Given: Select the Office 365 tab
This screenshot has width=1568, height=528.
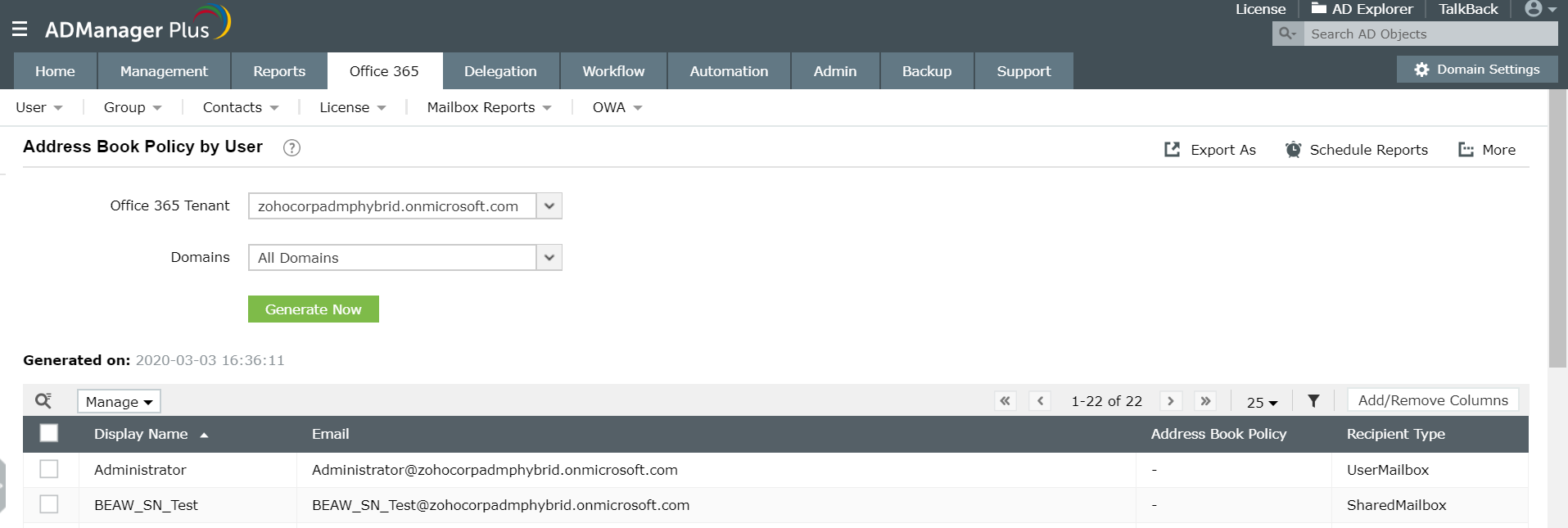Looking at the screenshot, I should click(x=385, y=71).
